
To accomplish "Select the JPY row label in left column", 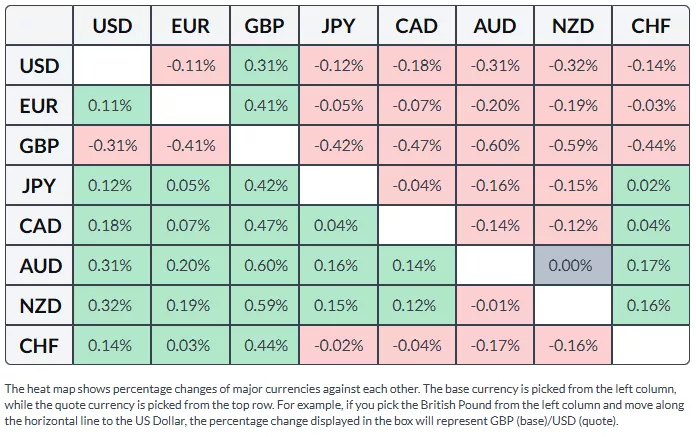I will click(x=40, y=186).
